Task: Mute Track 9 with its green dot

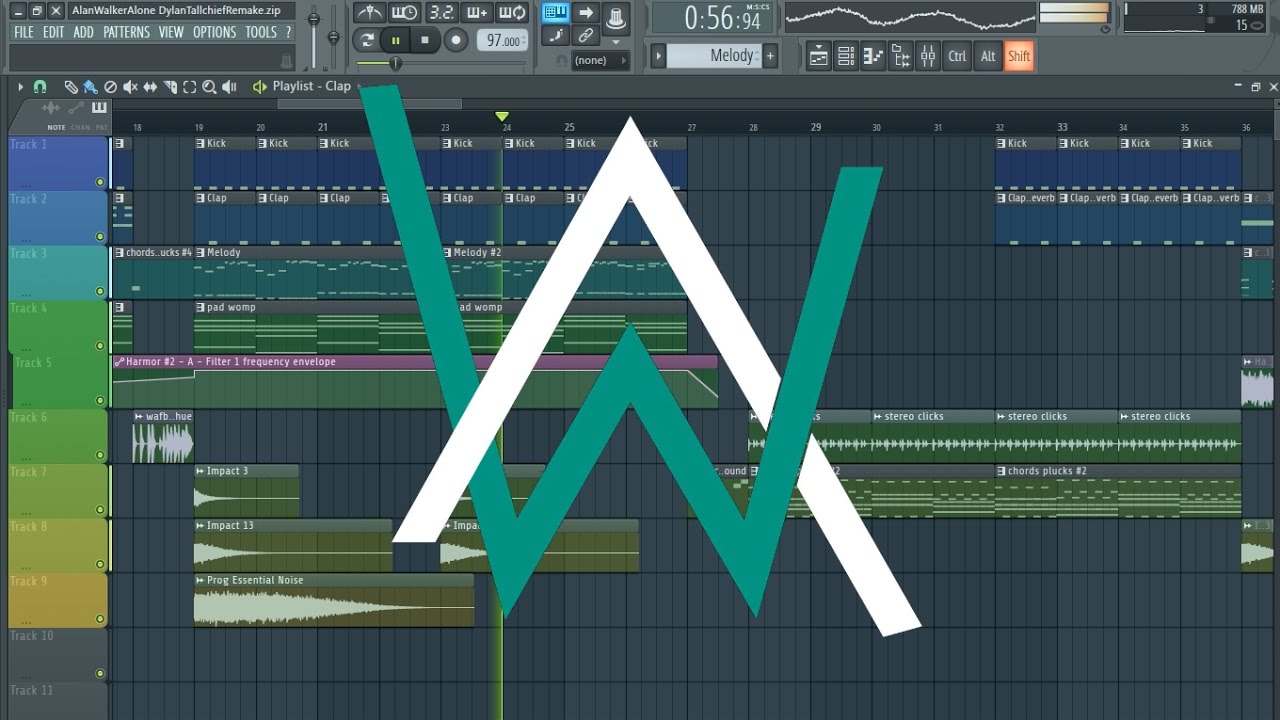Action: (x=100, y=619)
